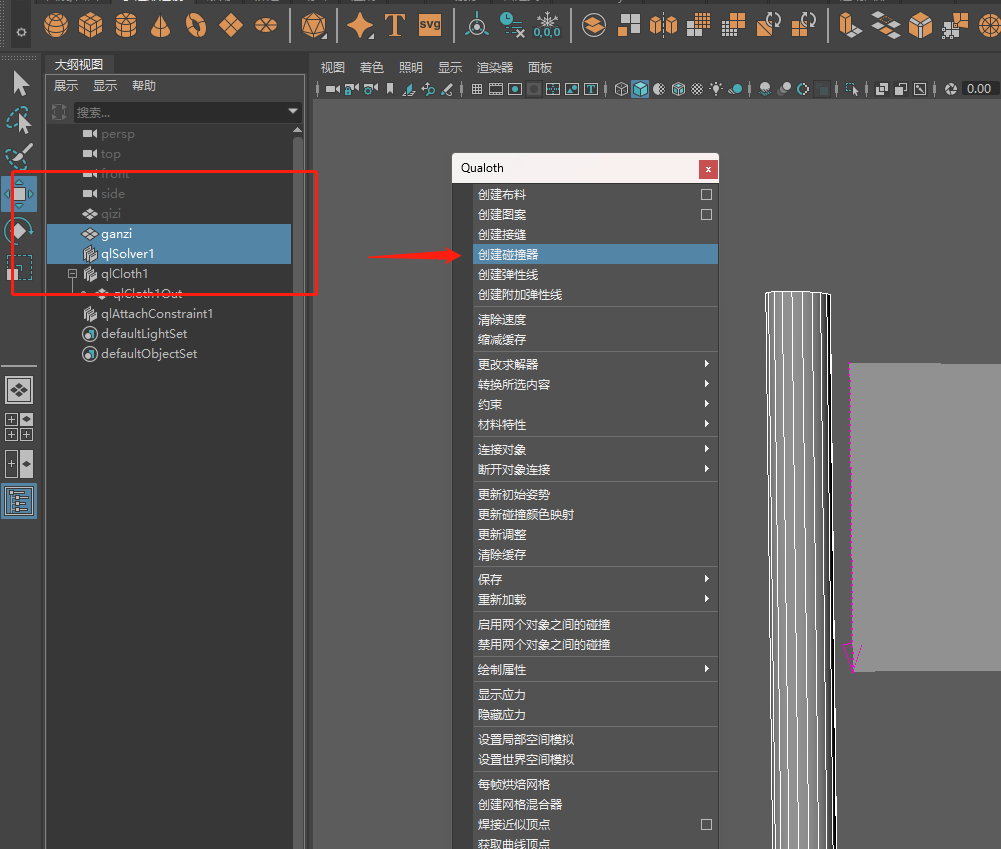
Task: Click the outliner search field
Action: coord(179,112)
